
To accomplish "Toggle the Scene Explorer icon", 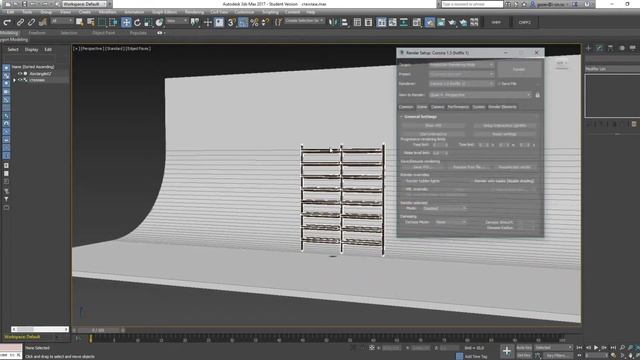I will (x=358, y=22).
